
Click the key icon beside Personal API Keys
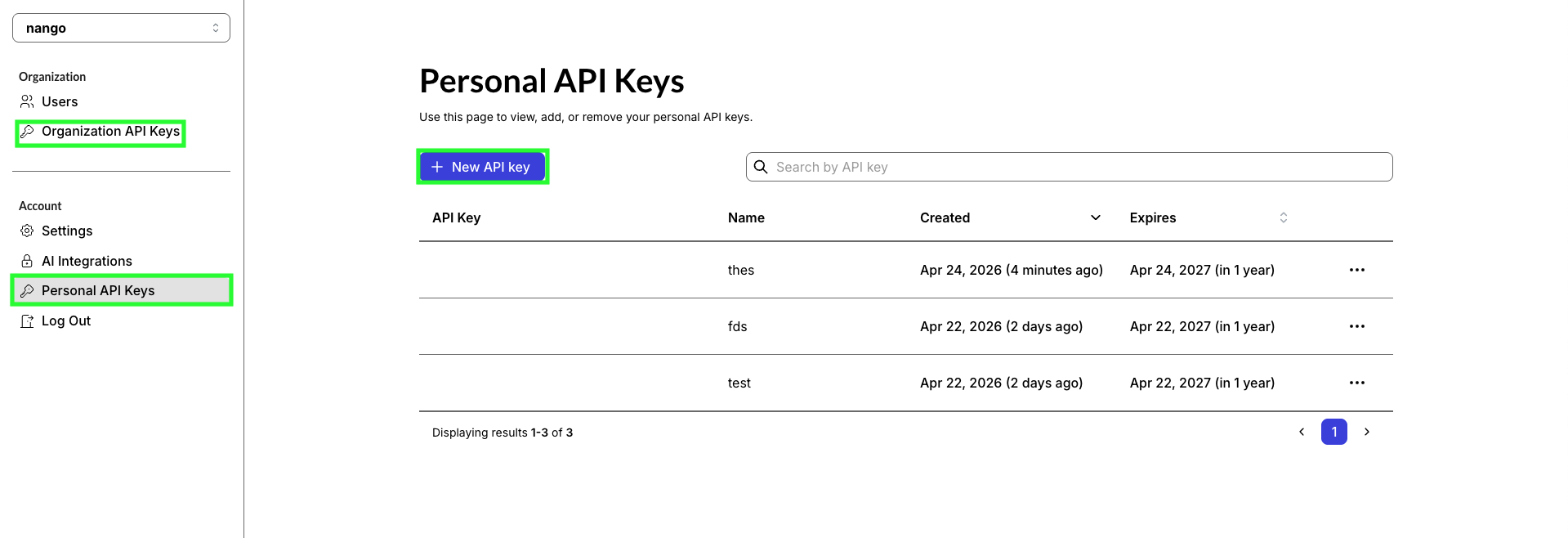click(27, 290)
